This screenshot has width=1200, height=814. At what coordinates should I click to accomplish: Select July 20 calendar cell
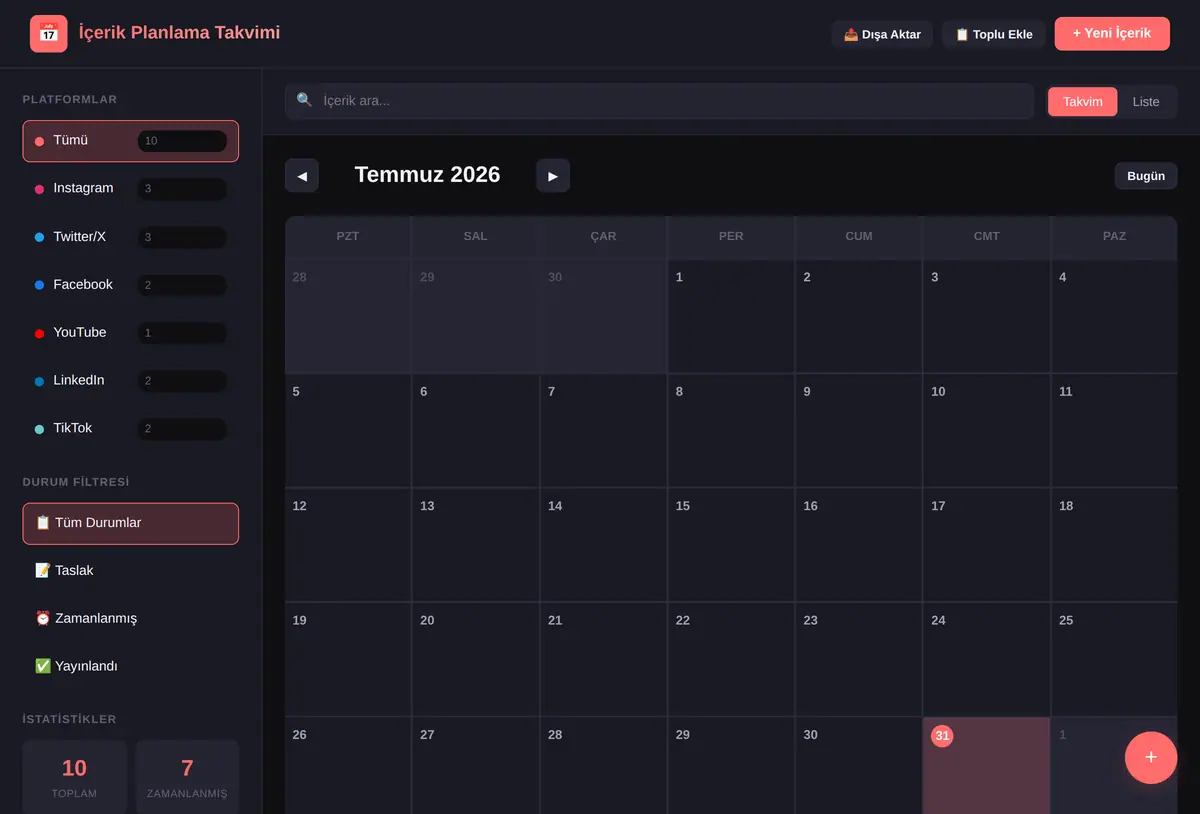click(x=475, y=660)
